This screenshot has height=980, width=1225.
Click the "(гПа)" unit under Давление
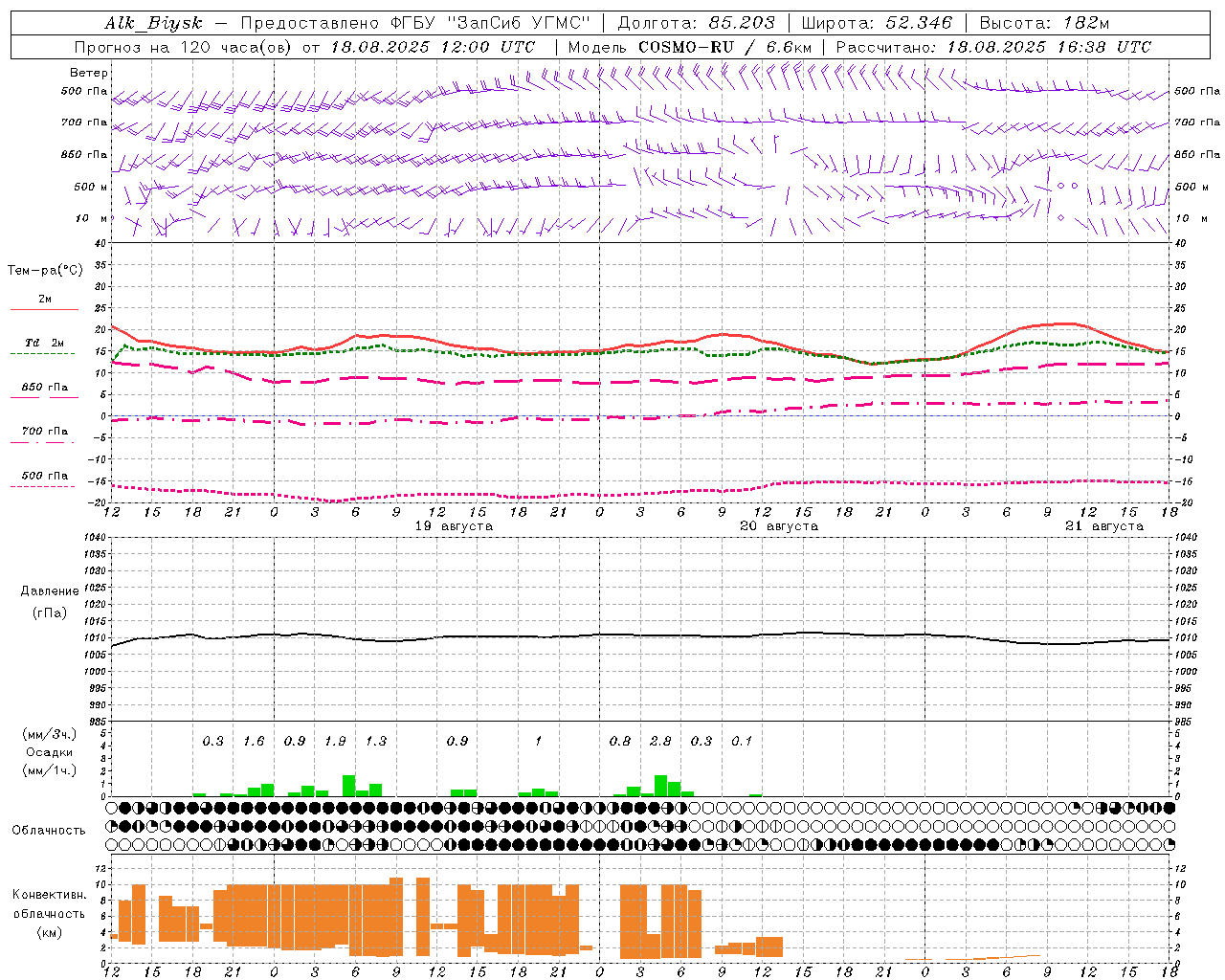(x=49, y=612)
